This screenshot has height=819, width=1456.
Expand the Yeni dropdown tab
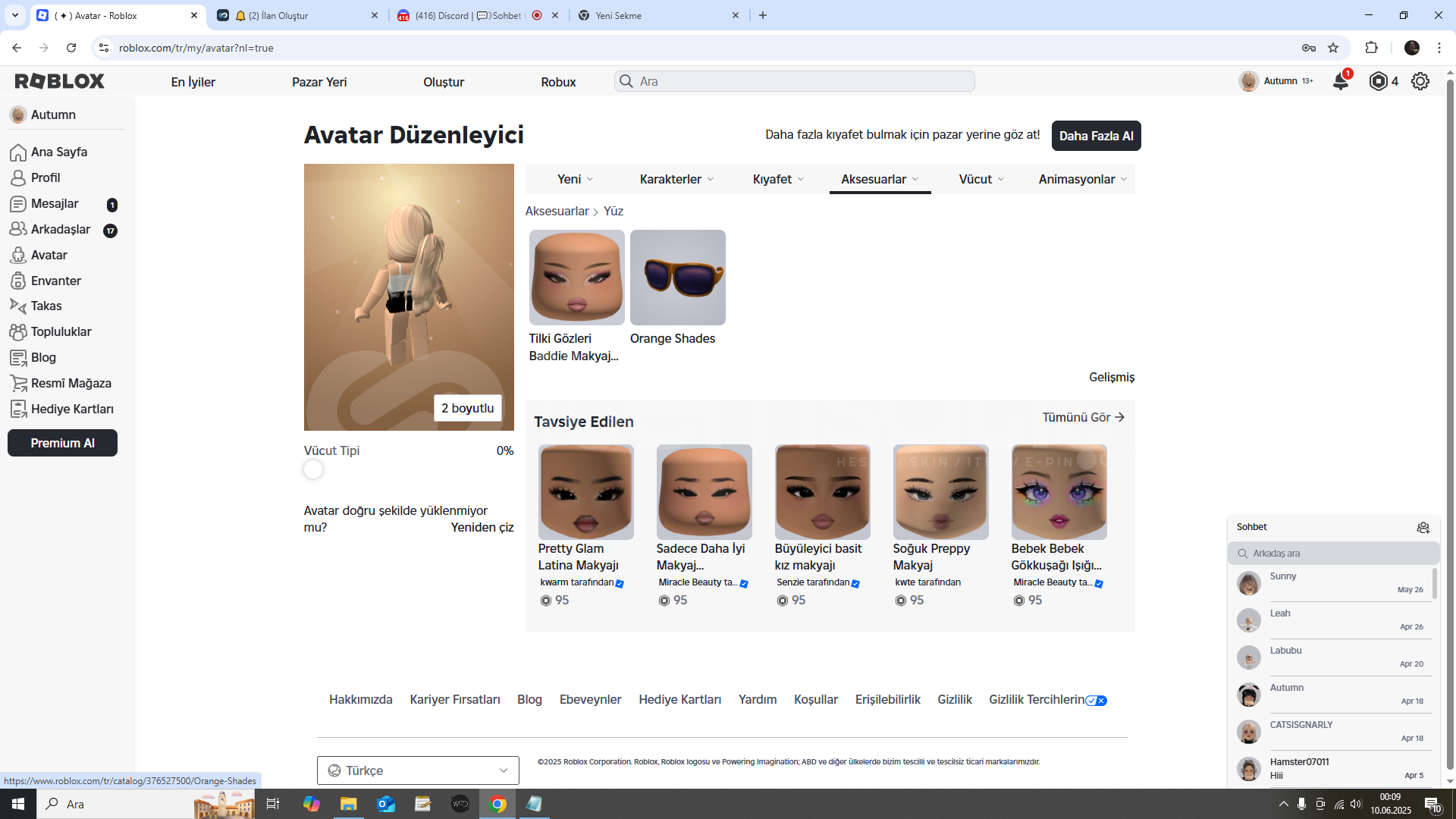(x=576, y=180)
